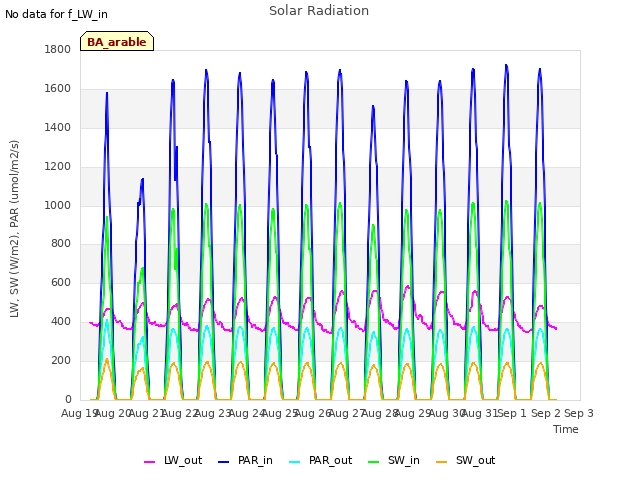Image resolution: width=640 pixels, height=480 pixels.
Task: Click the green SW_in legend swatch
Action: point(373,462)
